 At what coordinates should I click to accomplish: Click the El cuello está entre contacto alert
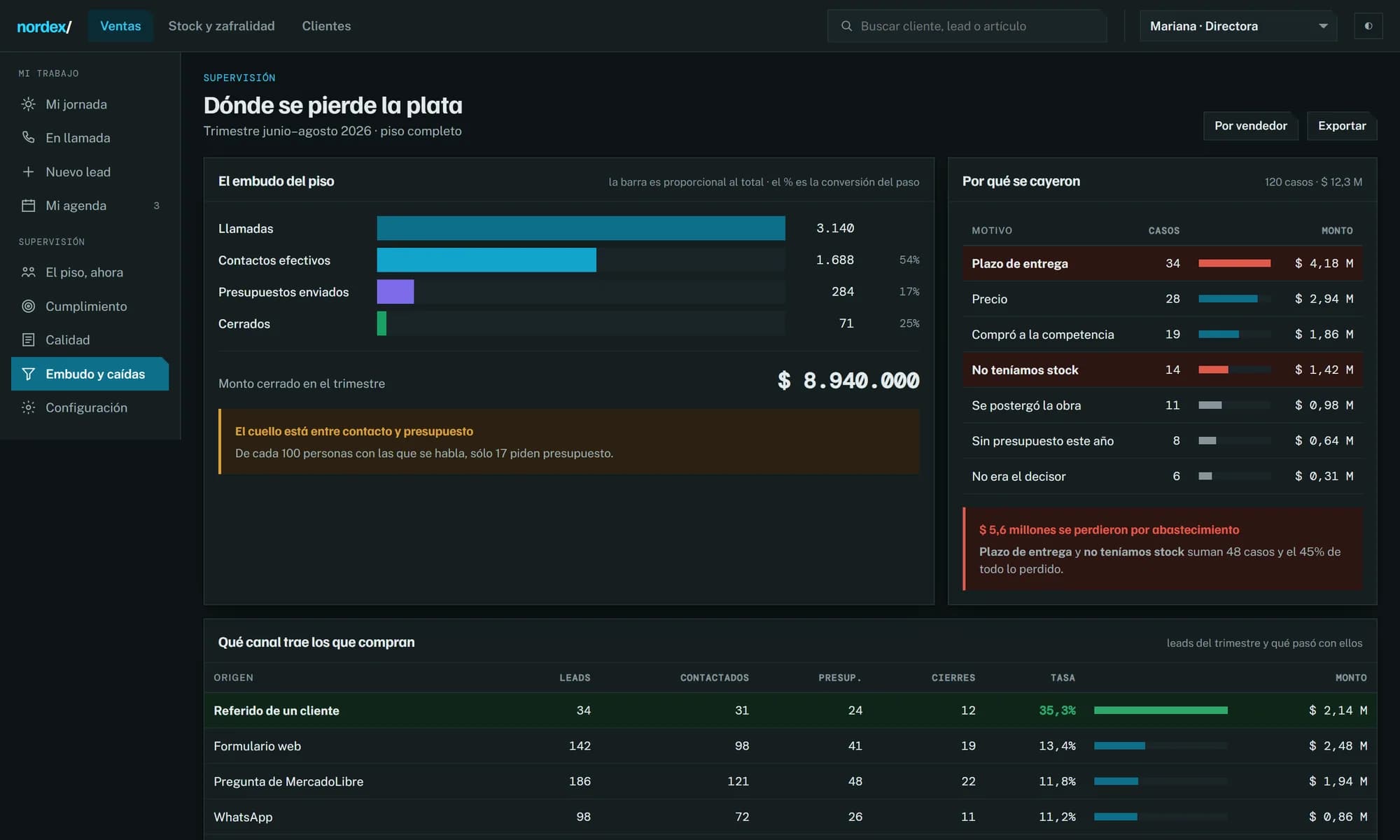click(x=569, y=442)
